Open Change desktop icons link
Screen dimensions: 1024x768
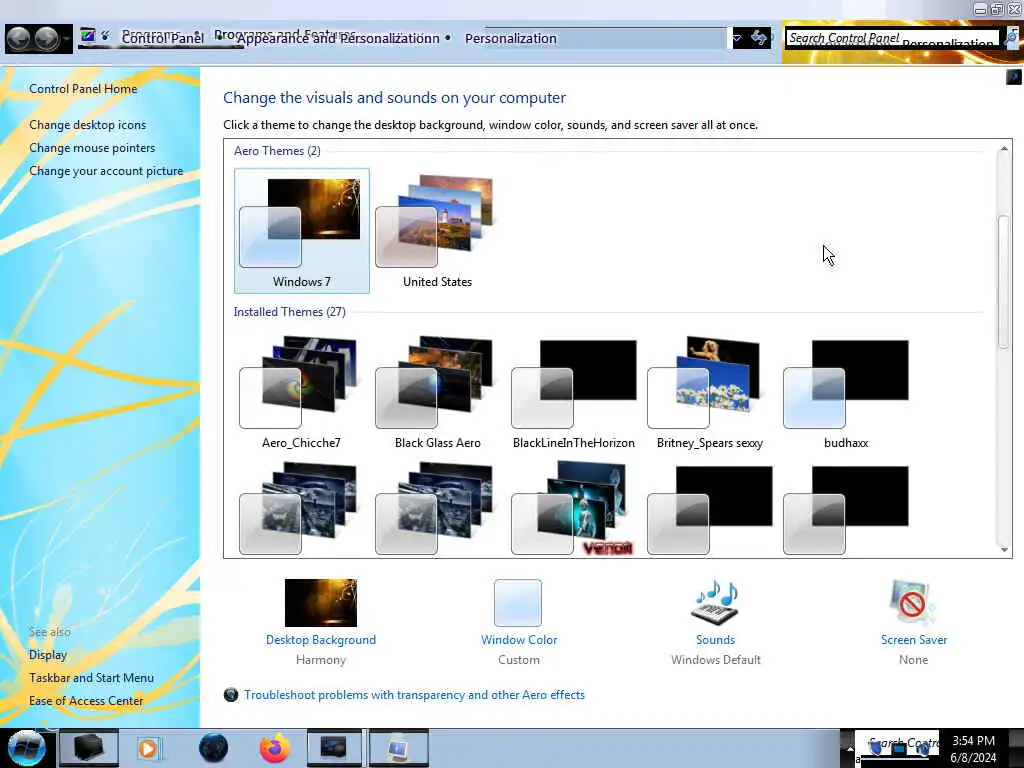click(x=88, y=125)
